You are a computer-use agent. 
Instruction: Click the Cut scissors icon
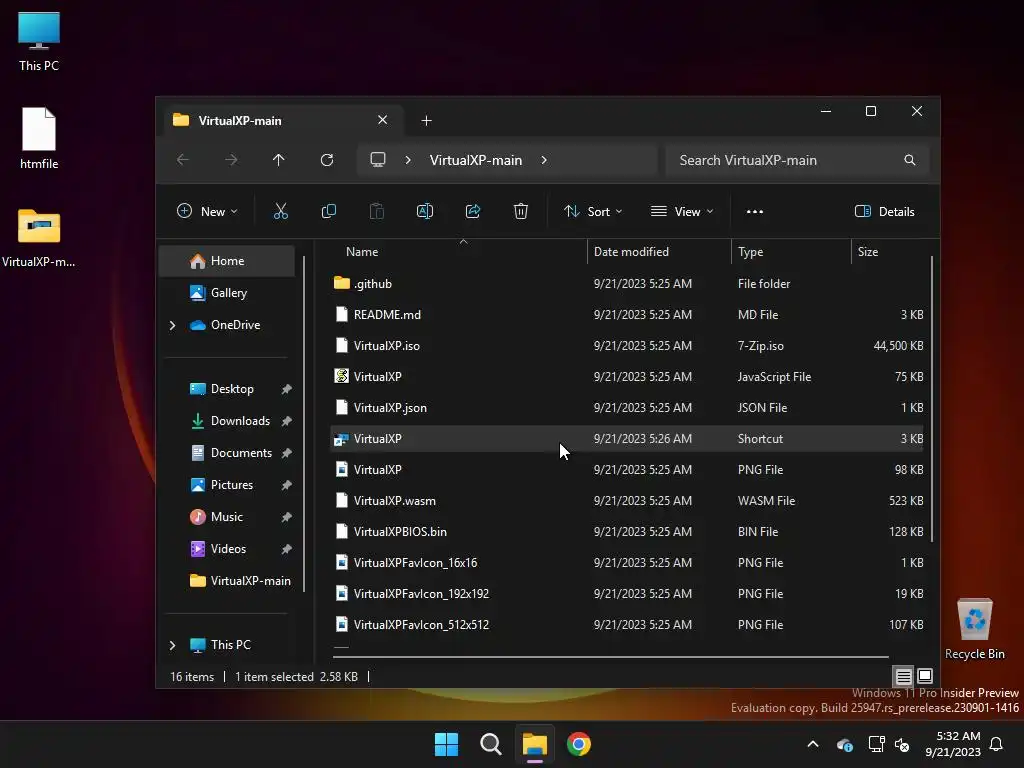(x=280, y=211)
